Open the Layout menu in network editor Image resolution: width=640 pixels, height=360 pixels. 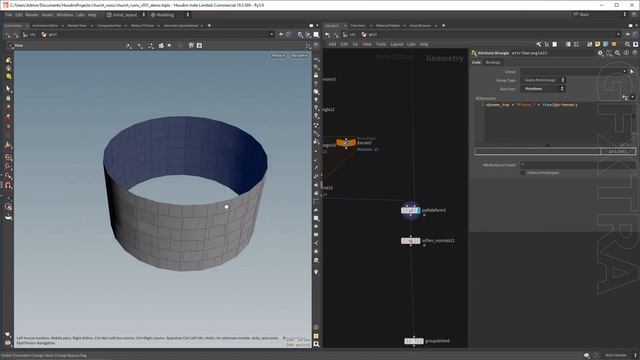(397, 44)
